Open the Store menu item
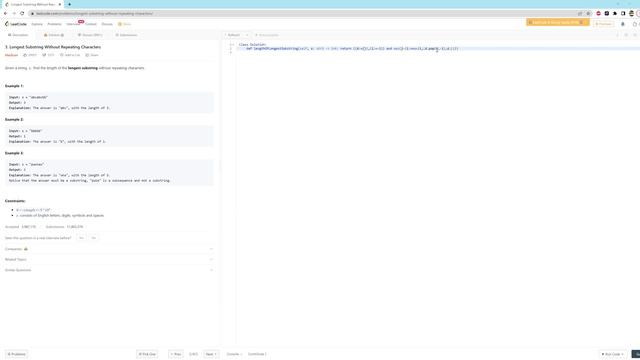This screenshot has width=640, height=360. (x=124, y=24)
